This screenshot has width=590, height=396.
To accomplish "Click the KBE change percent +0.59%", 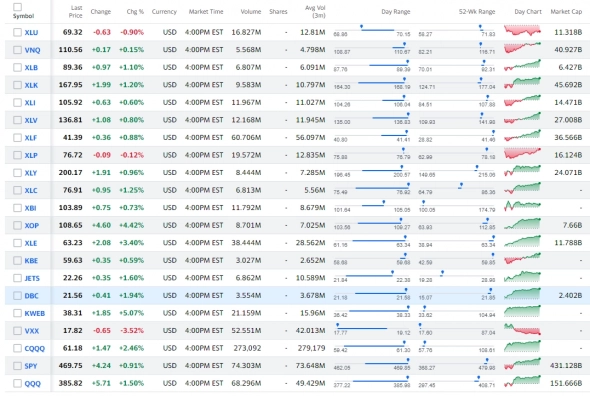I will [131, 260].
